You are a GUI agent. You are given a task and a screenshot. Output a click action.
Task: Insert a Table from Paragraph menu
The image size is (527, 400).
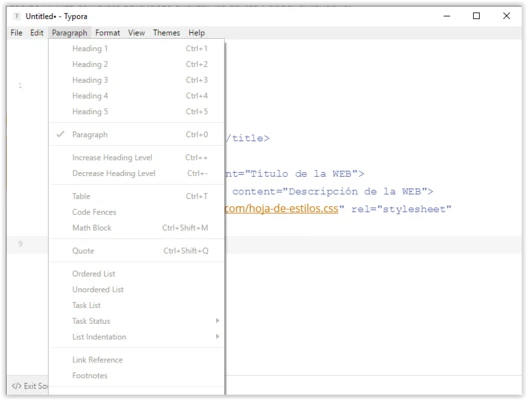(137, 196)
